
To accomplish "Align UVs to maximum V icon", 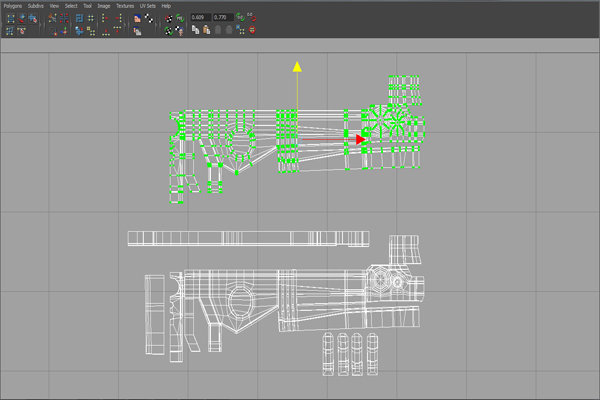I will tap(117, 30).
